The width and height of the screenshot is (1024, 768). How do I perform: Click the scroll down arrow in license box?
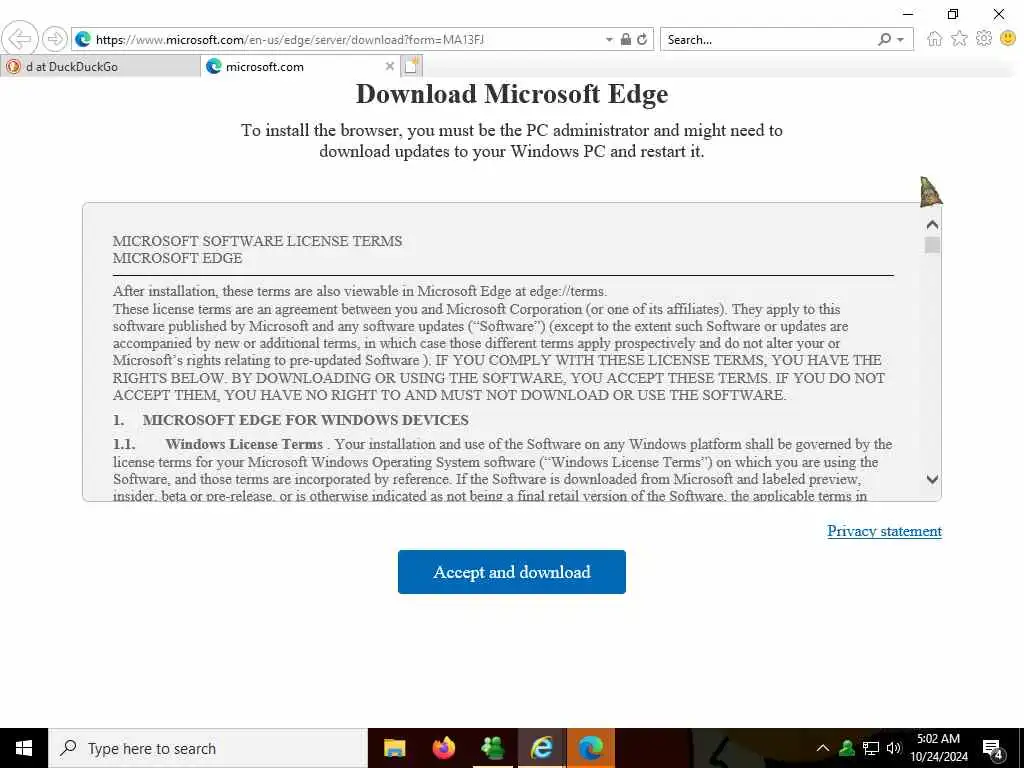tap(933, 479)
